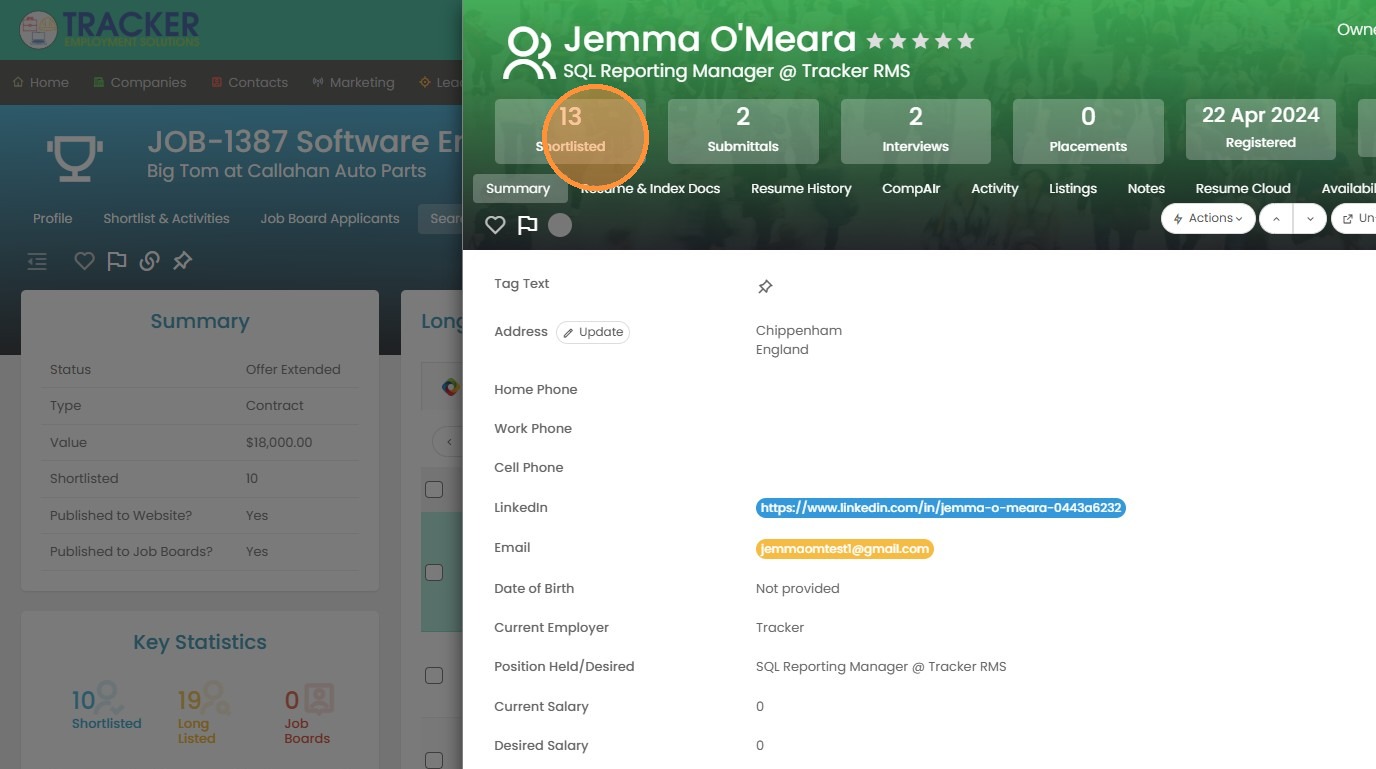Click the down chevron next to Actions
The image size is (1376, 769).
point(1310,218)
